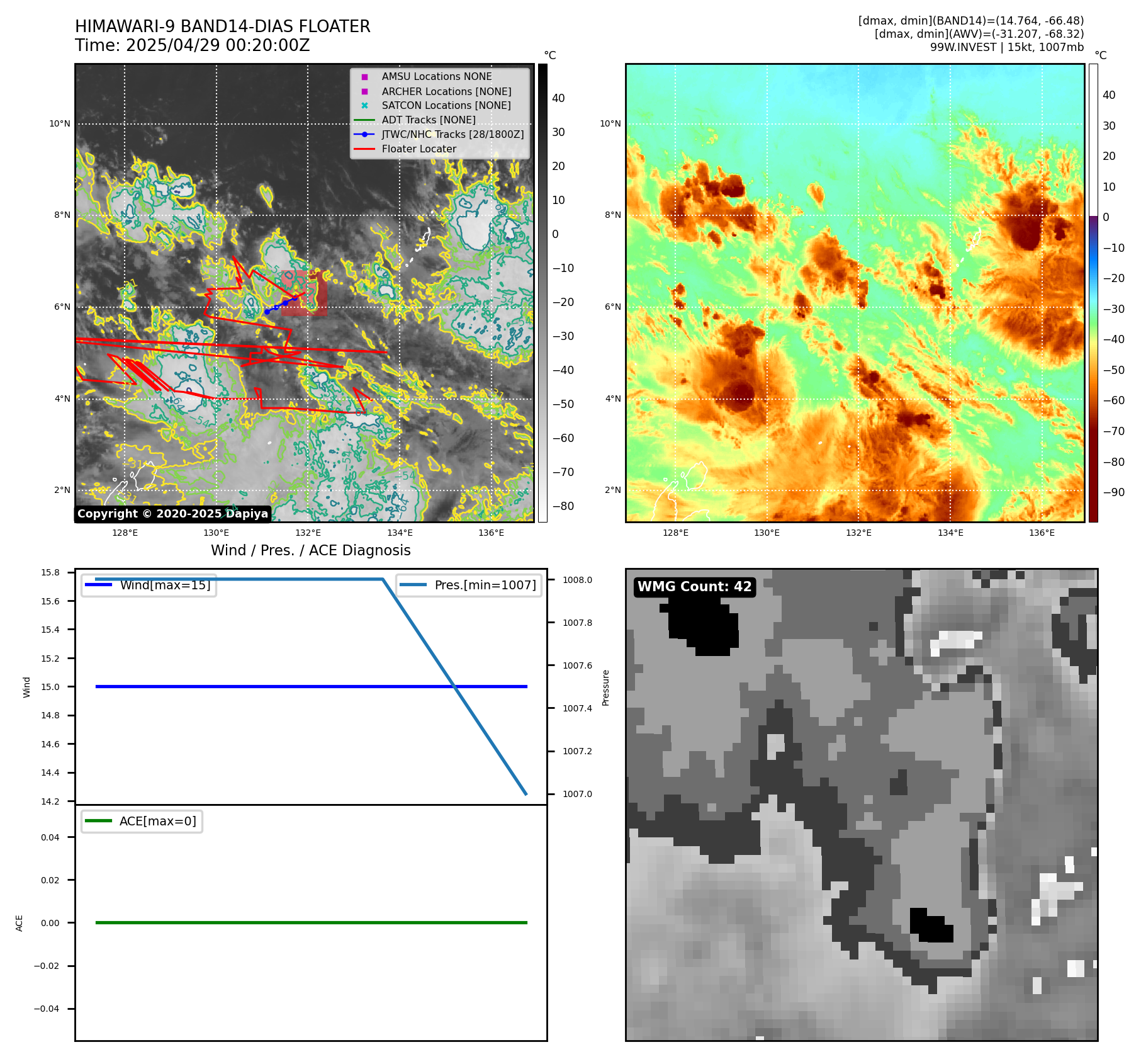This screenshot has height=1064, width=1141.
Task: Click the '°C' unit label above the grayscale colorbar
Action: point(550,55)
